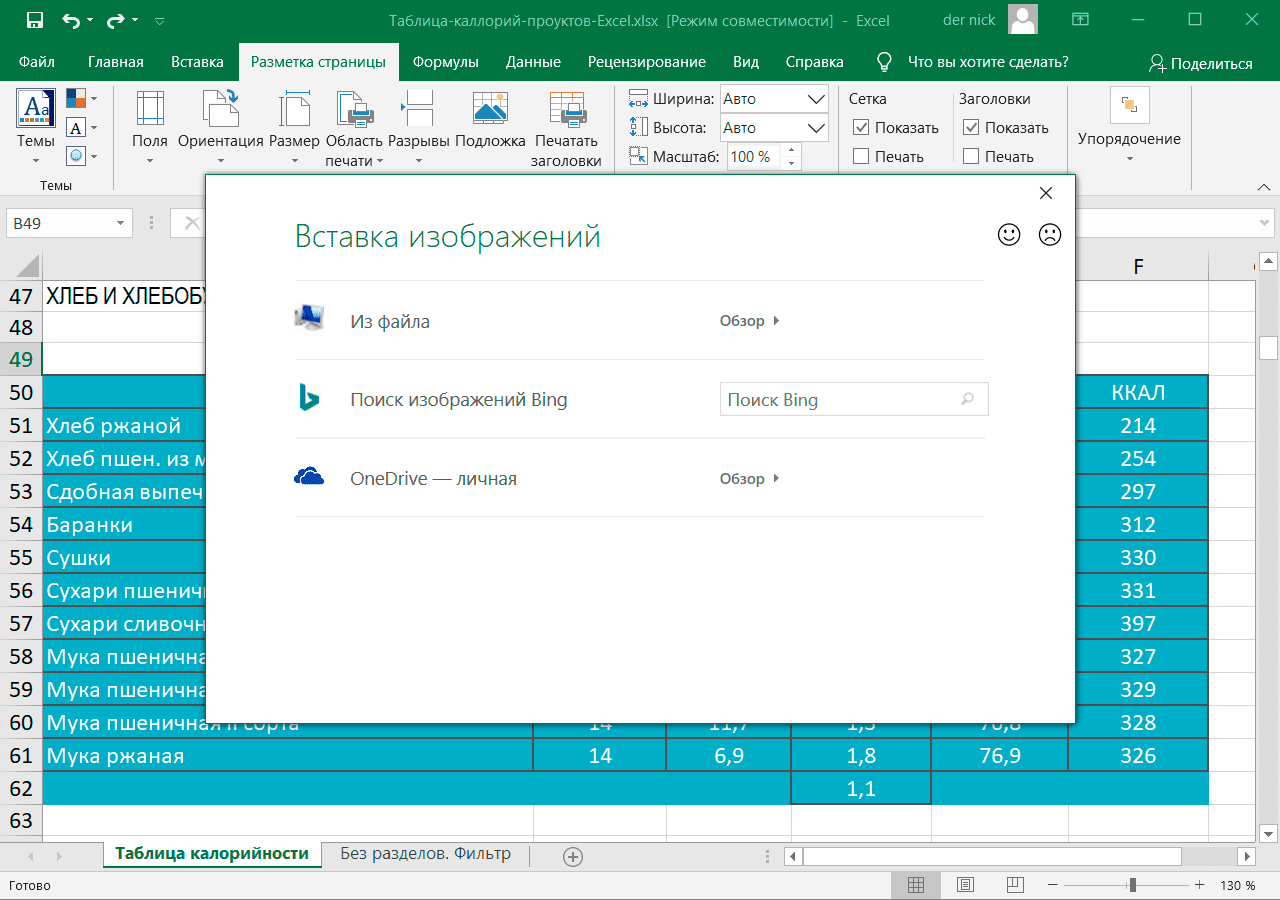The height and width of the screenshot is (900, 1280).
Task: Expand Обзор next to OneDrive — личная
Action: click(x=749, y=479)
